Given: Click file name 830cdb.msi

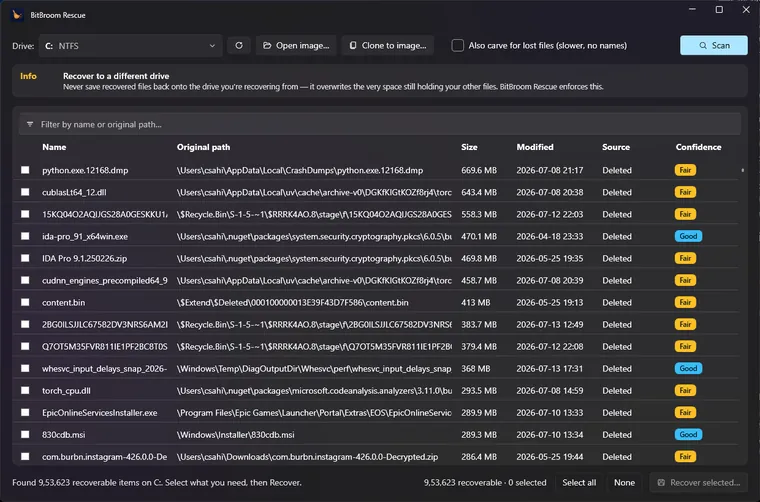Looking at the screenshot, I should click(x=63, y=435).
